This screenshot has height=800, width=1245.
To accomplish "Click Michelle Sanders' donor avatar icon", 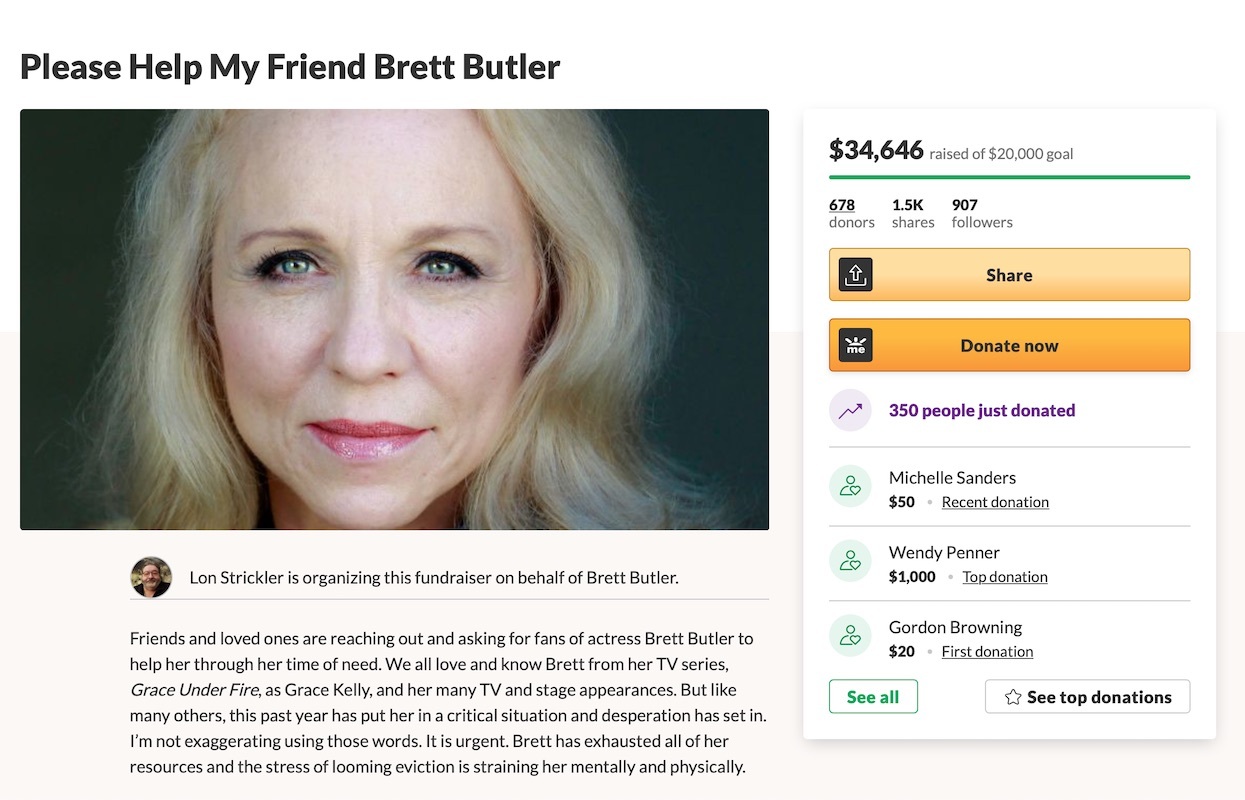I will pyautogui.click(x=849, y=486).
